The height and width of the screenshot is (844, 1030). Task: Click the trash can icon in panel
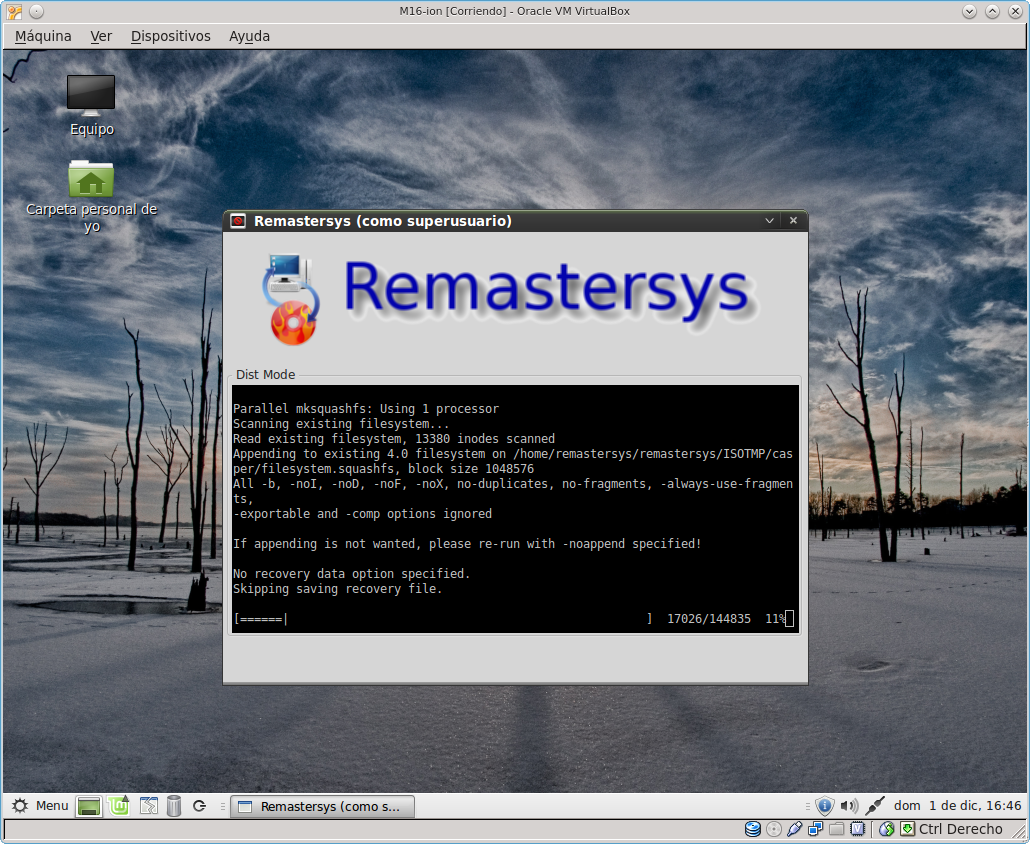[174, 806]
